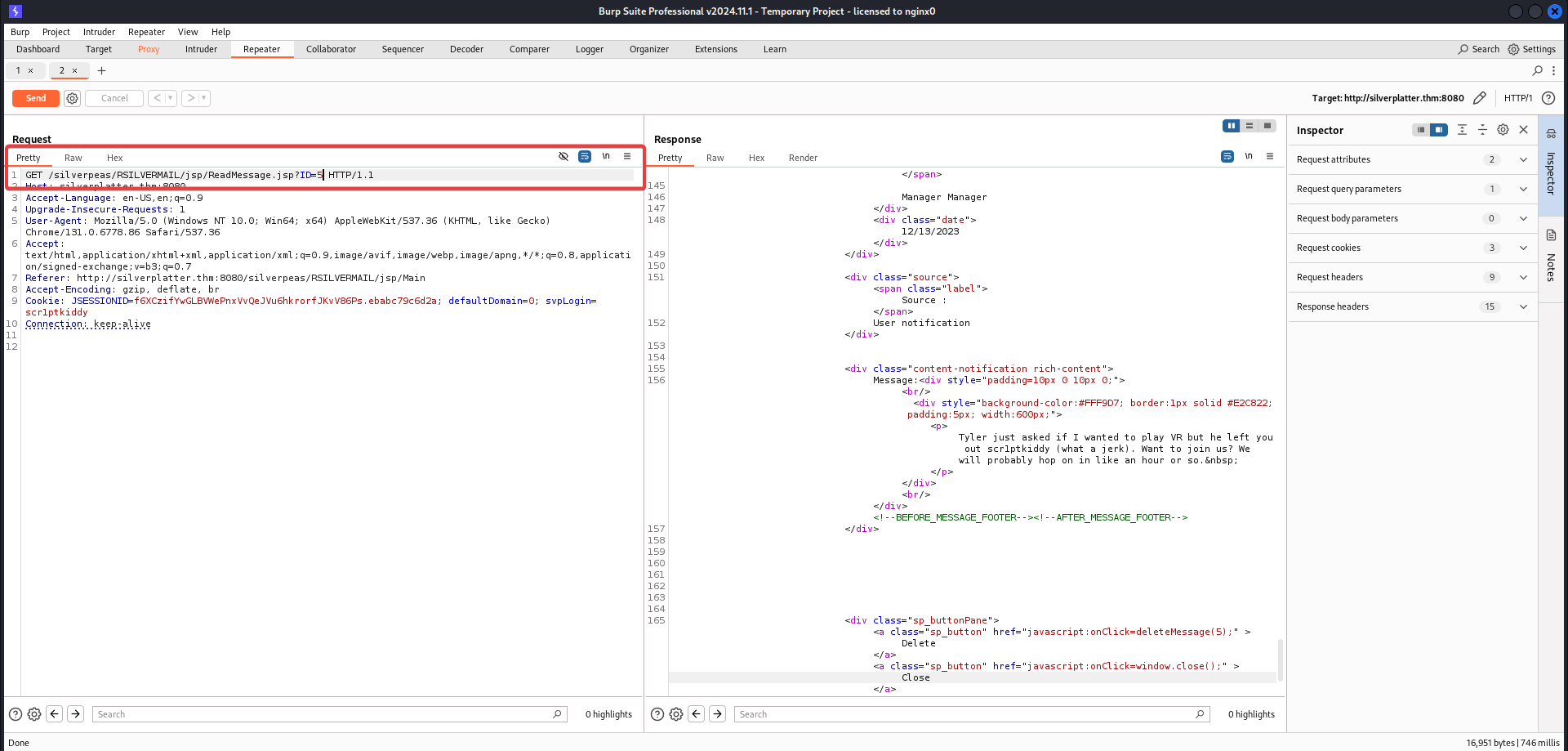
Task: Open Request editor hamburger options menu
Action: coord(627,156)
